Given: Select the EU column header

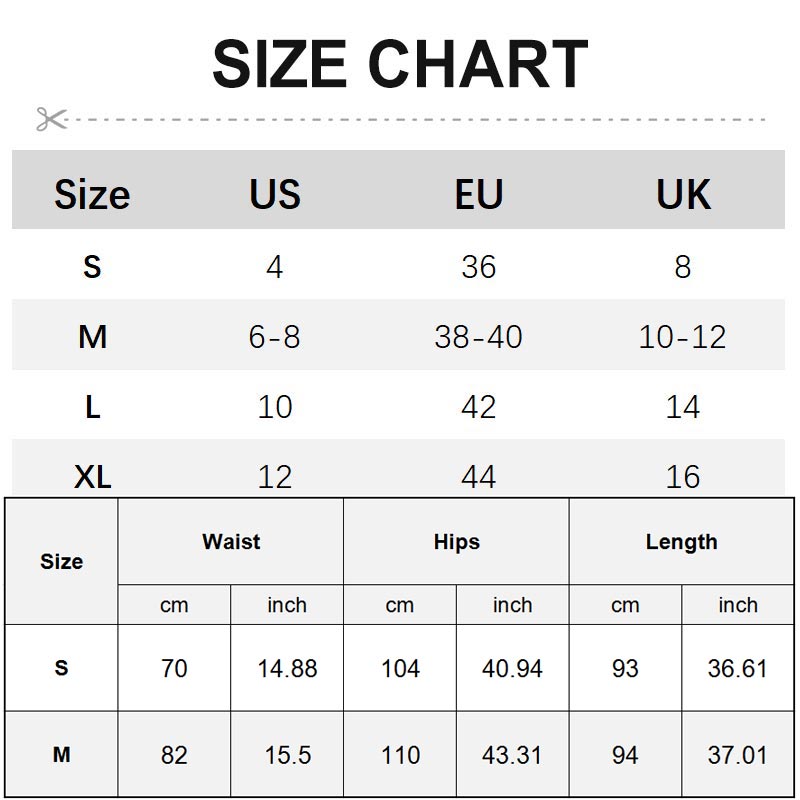Looking at the screenshot, I should click(478, 194).
